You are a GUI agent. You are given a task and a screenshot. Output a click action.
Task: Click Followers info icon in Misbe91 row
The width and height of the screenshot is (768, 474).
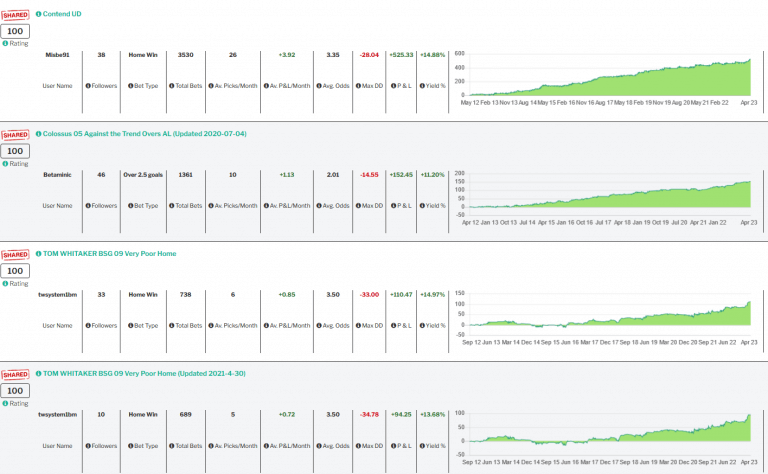88,86
